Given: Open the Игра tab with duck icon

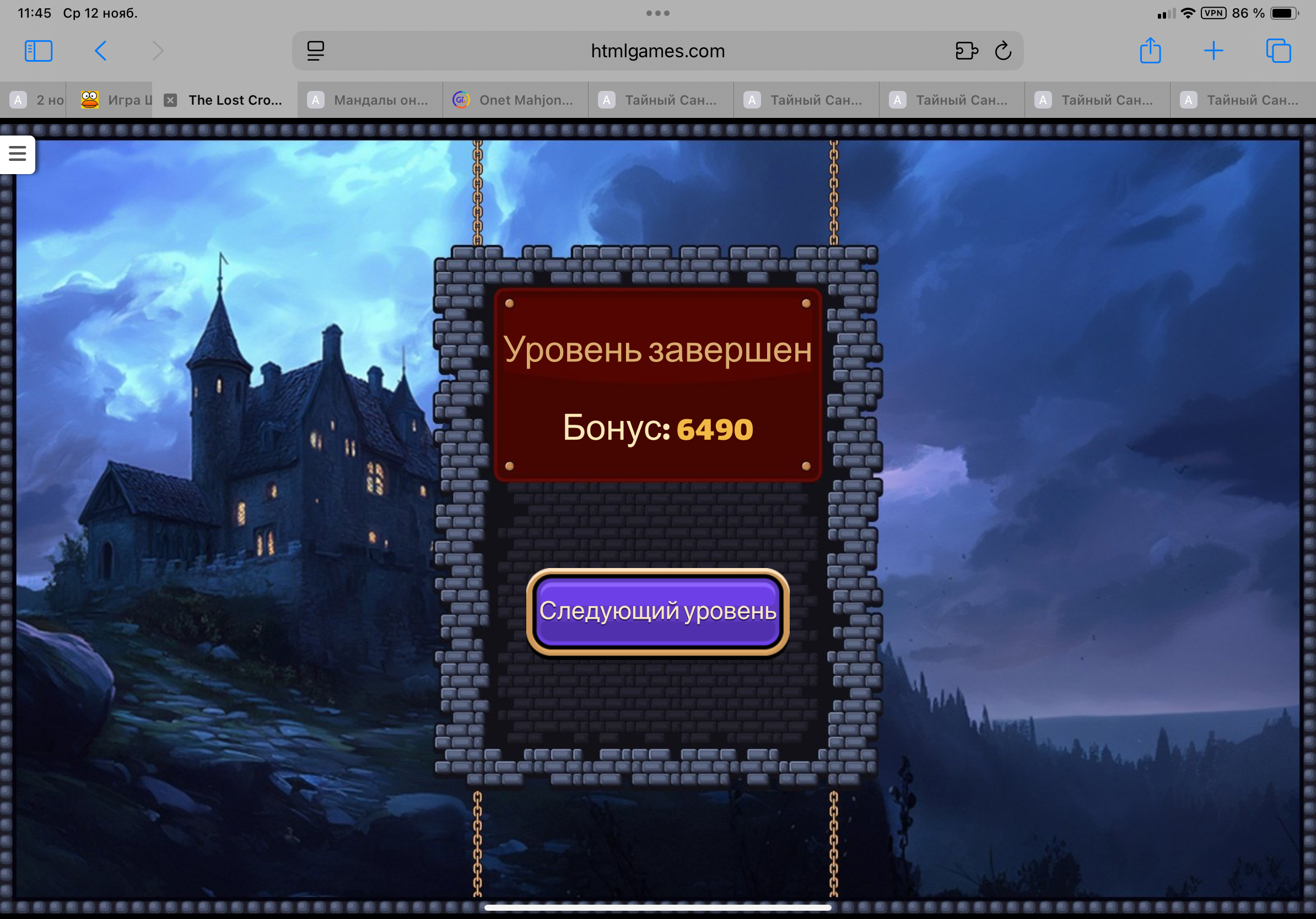Looking at the screenshot, I should pyautogui.click(x=115, y=100).
